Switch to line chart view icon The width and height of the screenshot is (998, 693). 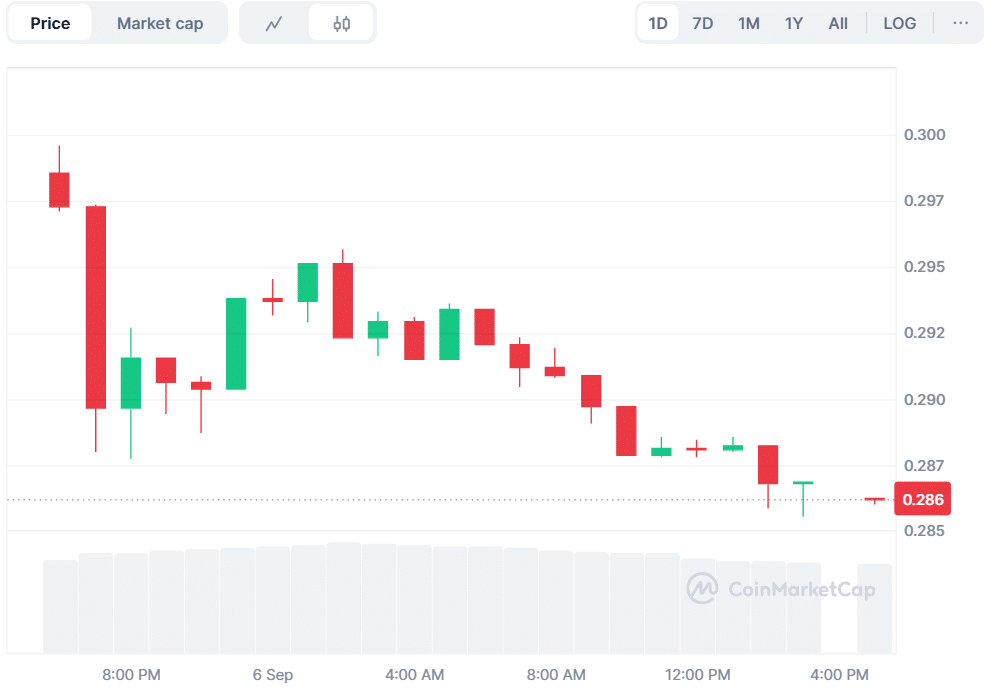[x=274, y=23]
